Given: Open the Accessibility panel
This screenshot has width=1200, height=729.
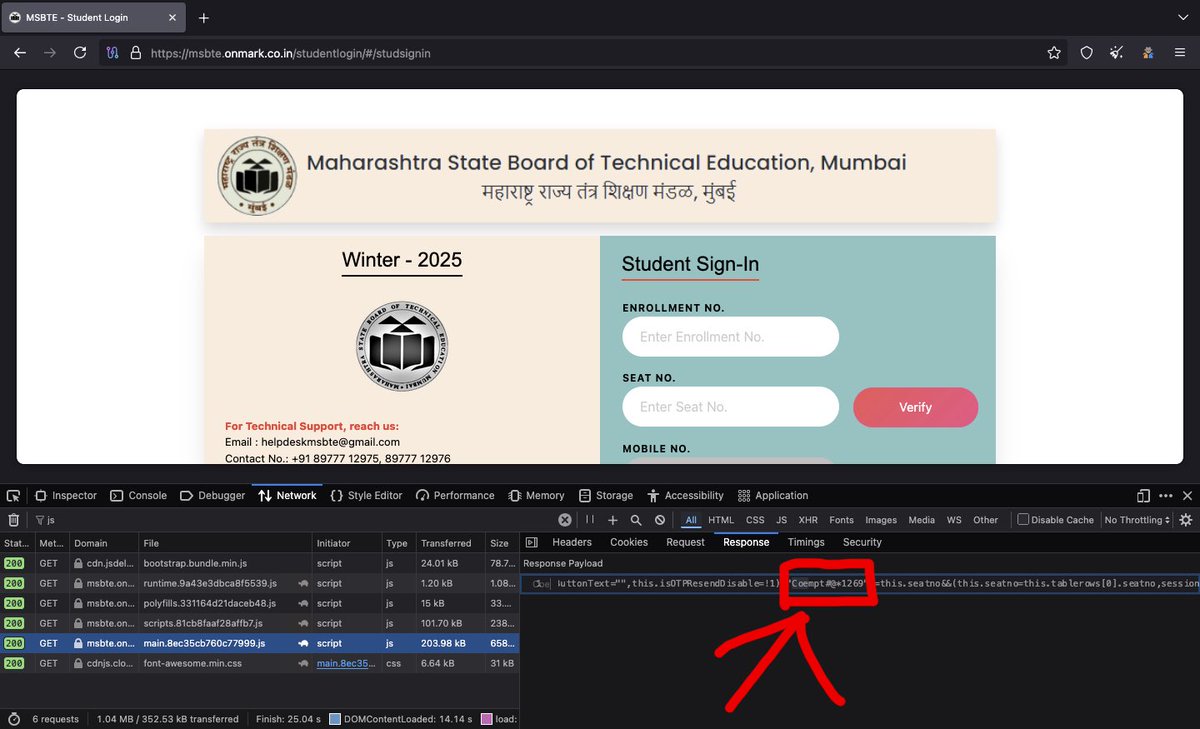Looking at the screenshot, I should pos(685,495).
